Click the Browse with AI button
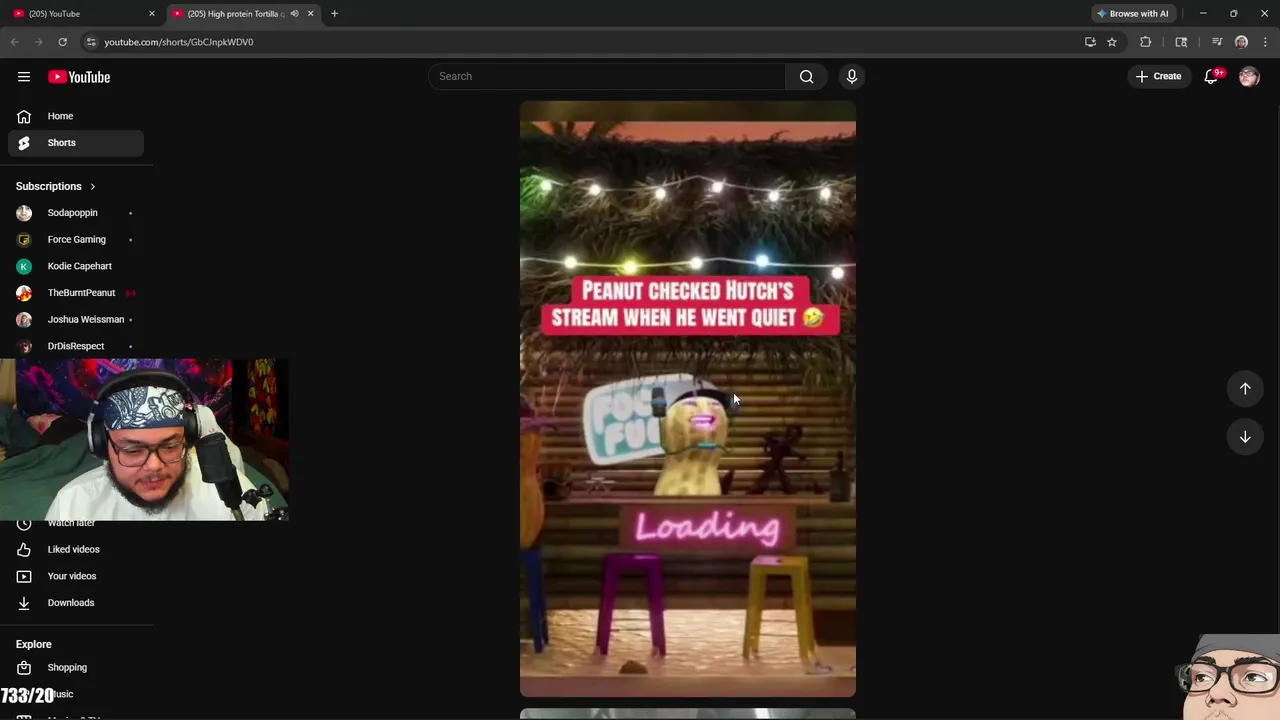The image size is (1280, 720). click(1132, 14)
